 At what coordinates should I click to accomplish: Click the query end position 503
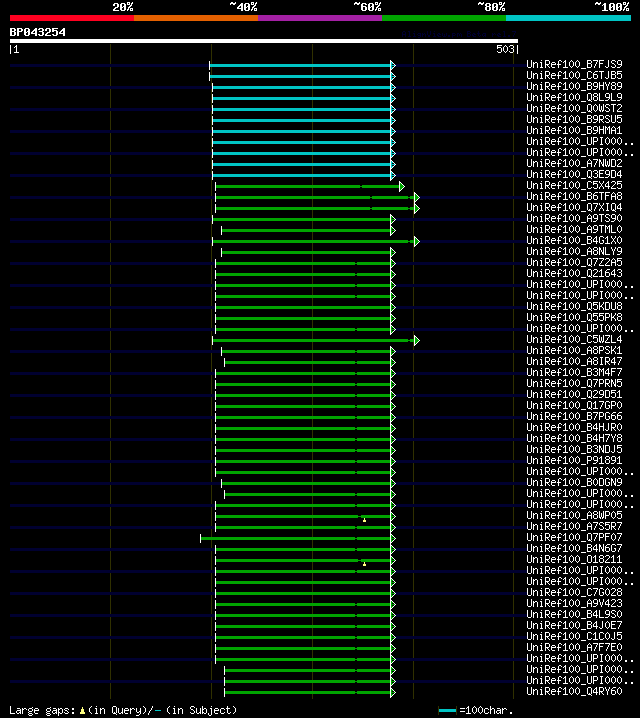point(505,49)
